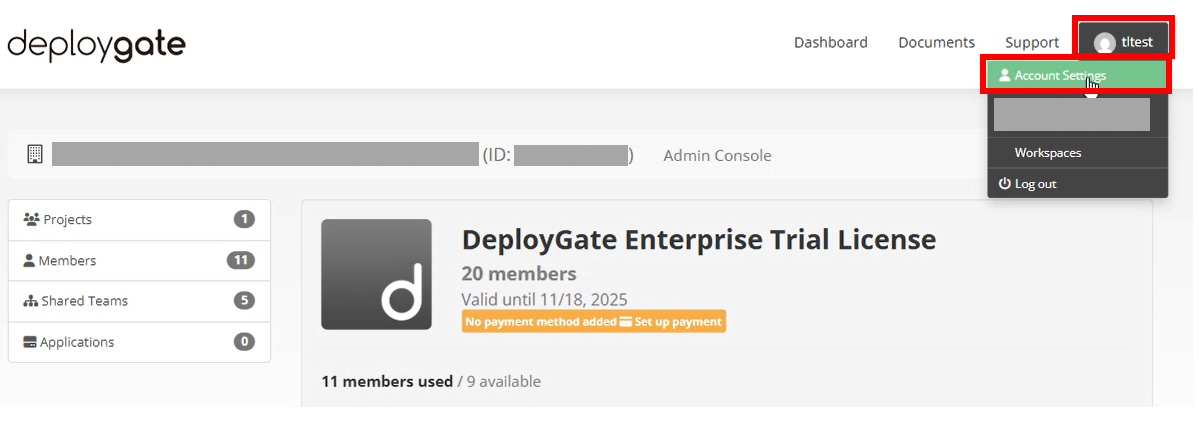The image size is (1199, 428).
Task: Click the Account Settings person icon
Action: point(1005,76)
